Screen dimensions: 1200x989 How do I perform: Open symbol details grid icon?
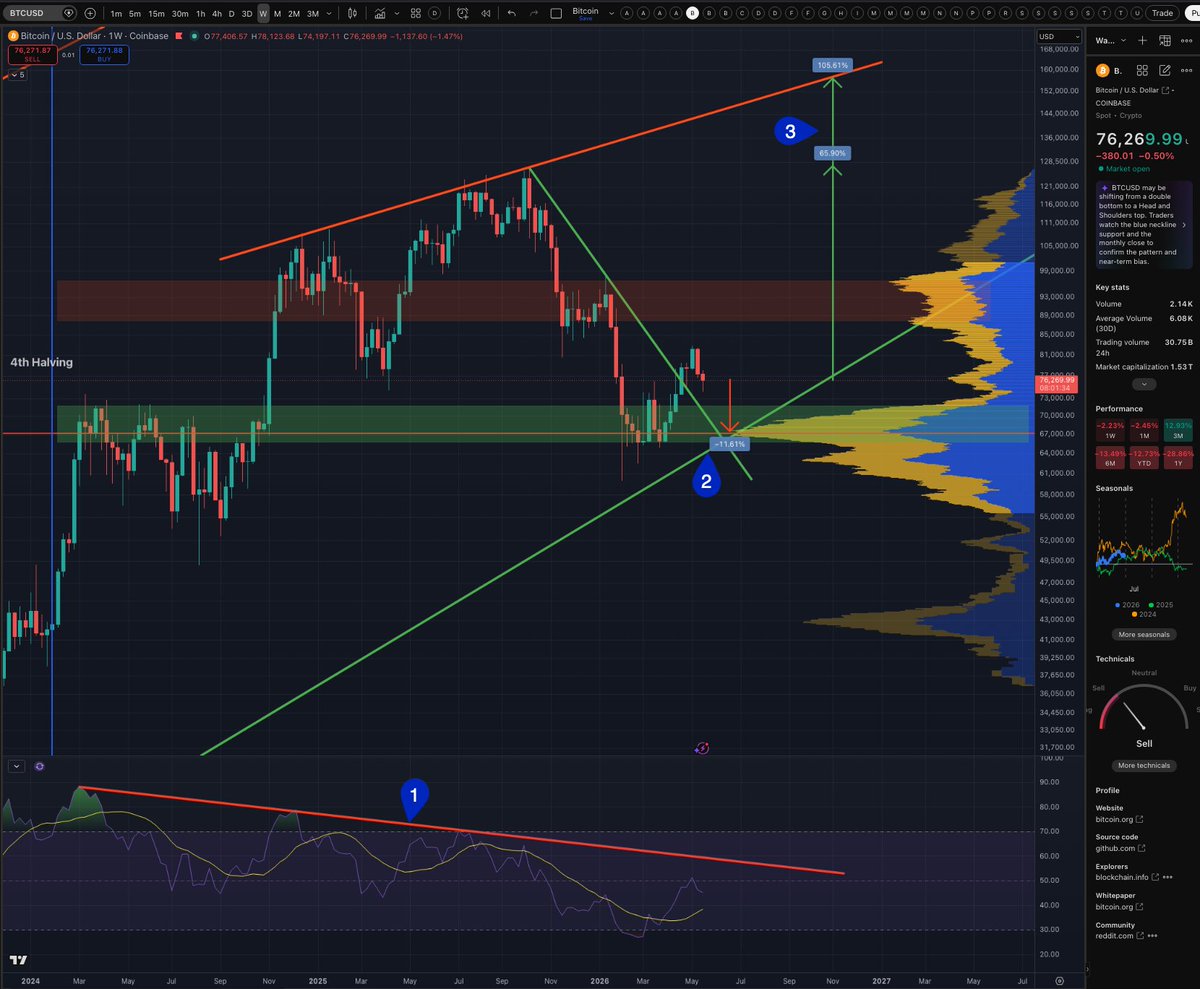(x=1142, y=70)
